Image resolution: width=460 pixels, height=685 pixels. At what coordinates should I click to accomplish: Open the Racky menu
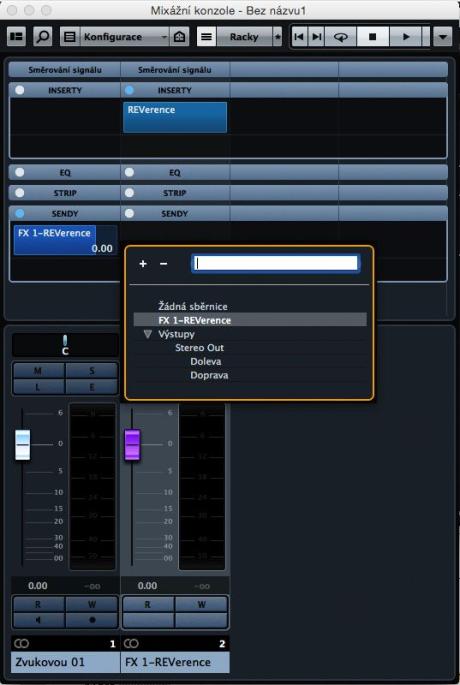[244, 37]
